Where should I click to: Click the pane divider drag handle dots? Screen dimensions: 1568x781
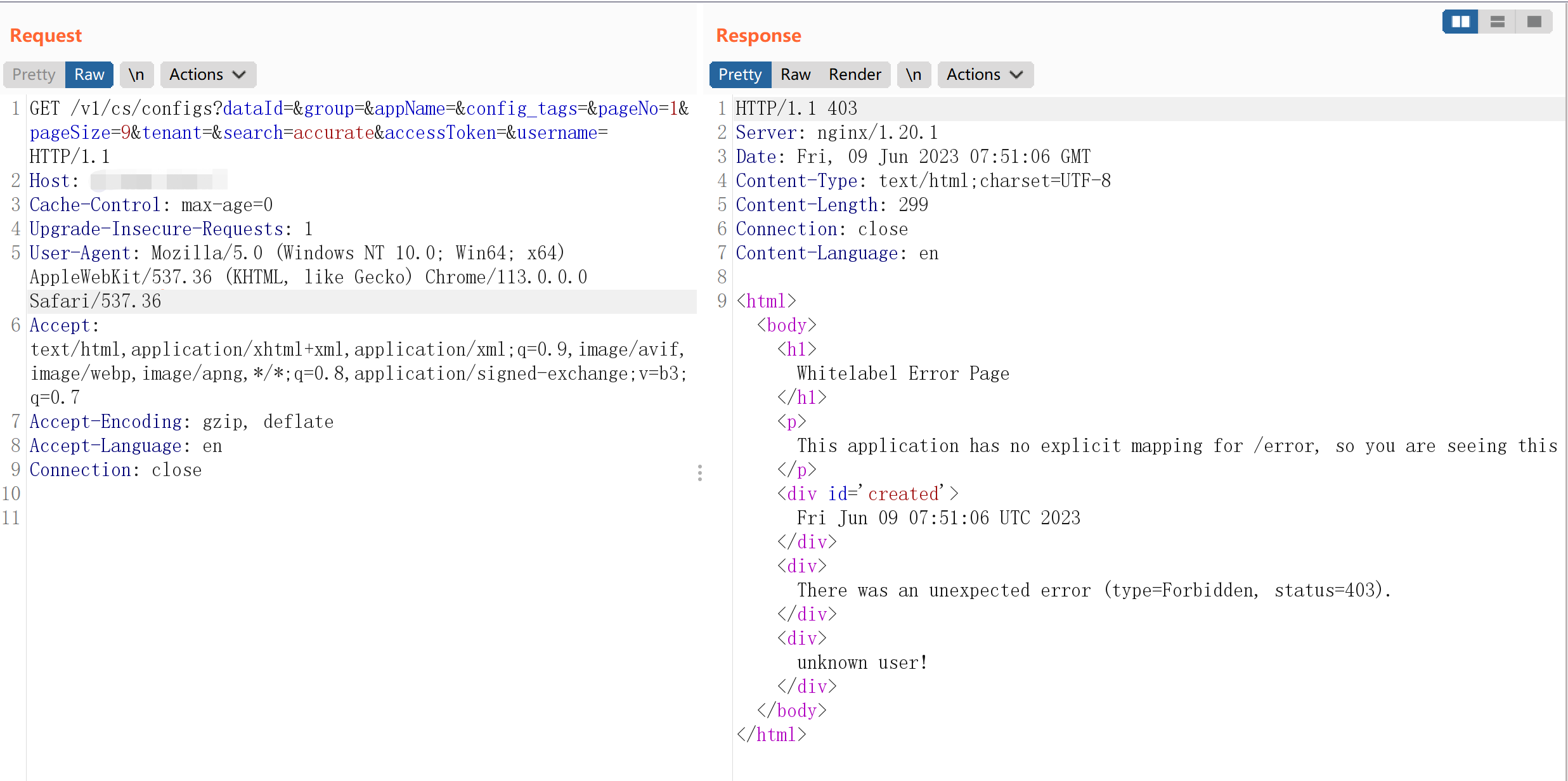pos(699,473)
